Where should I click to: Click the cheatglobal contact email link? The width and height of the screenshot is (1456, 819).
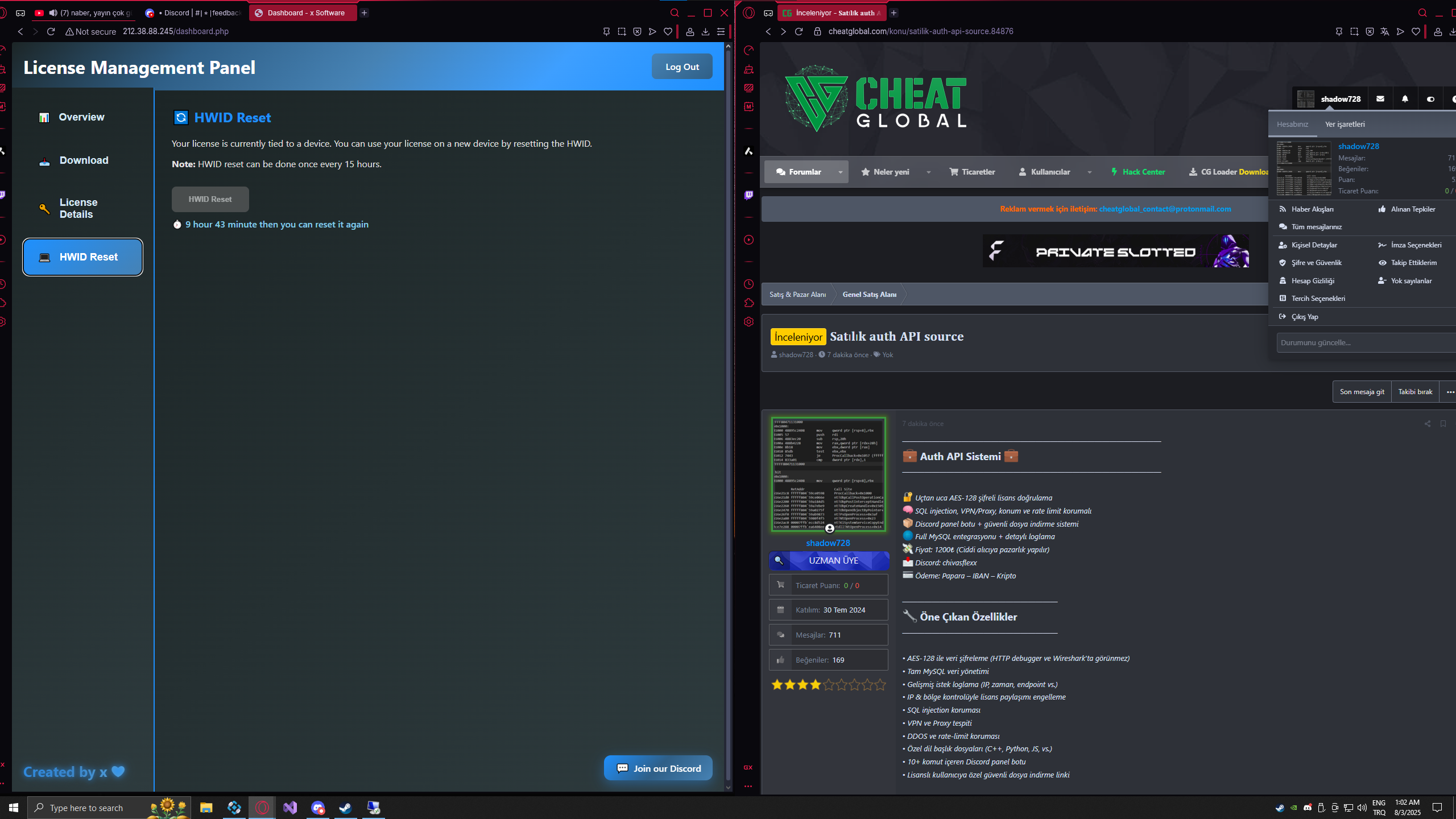(1165, 209)
